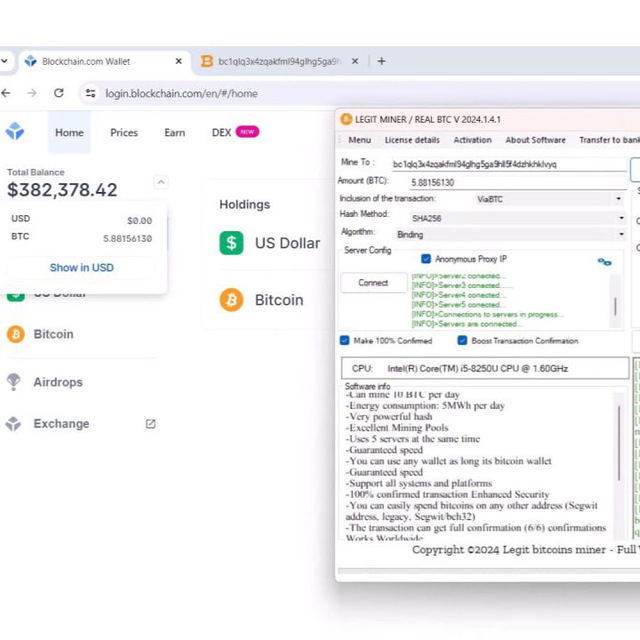This screenshot has height=640, width=640.
Task: Open the Earn navigation item
Action: [x=175, y=133]
